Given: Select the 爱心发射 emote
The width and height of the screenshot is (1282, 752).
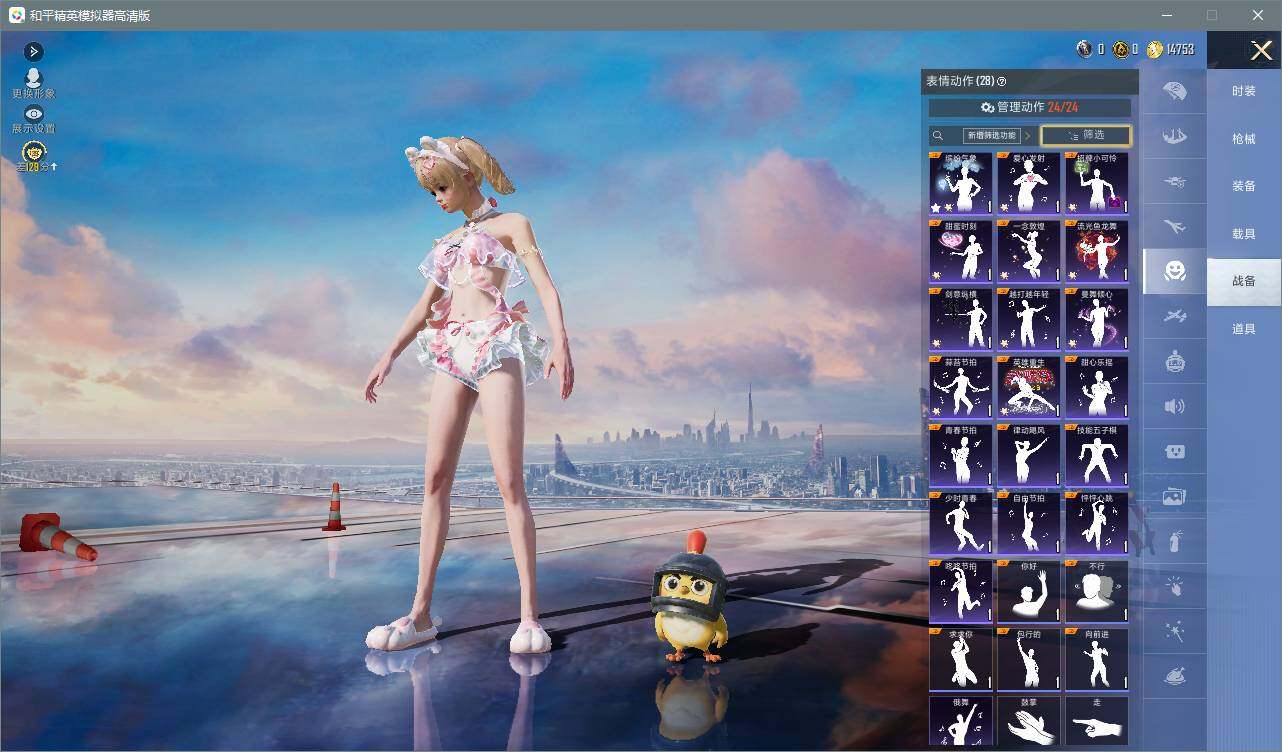Looking at the screenshot, I should [x=1028, y=182].
